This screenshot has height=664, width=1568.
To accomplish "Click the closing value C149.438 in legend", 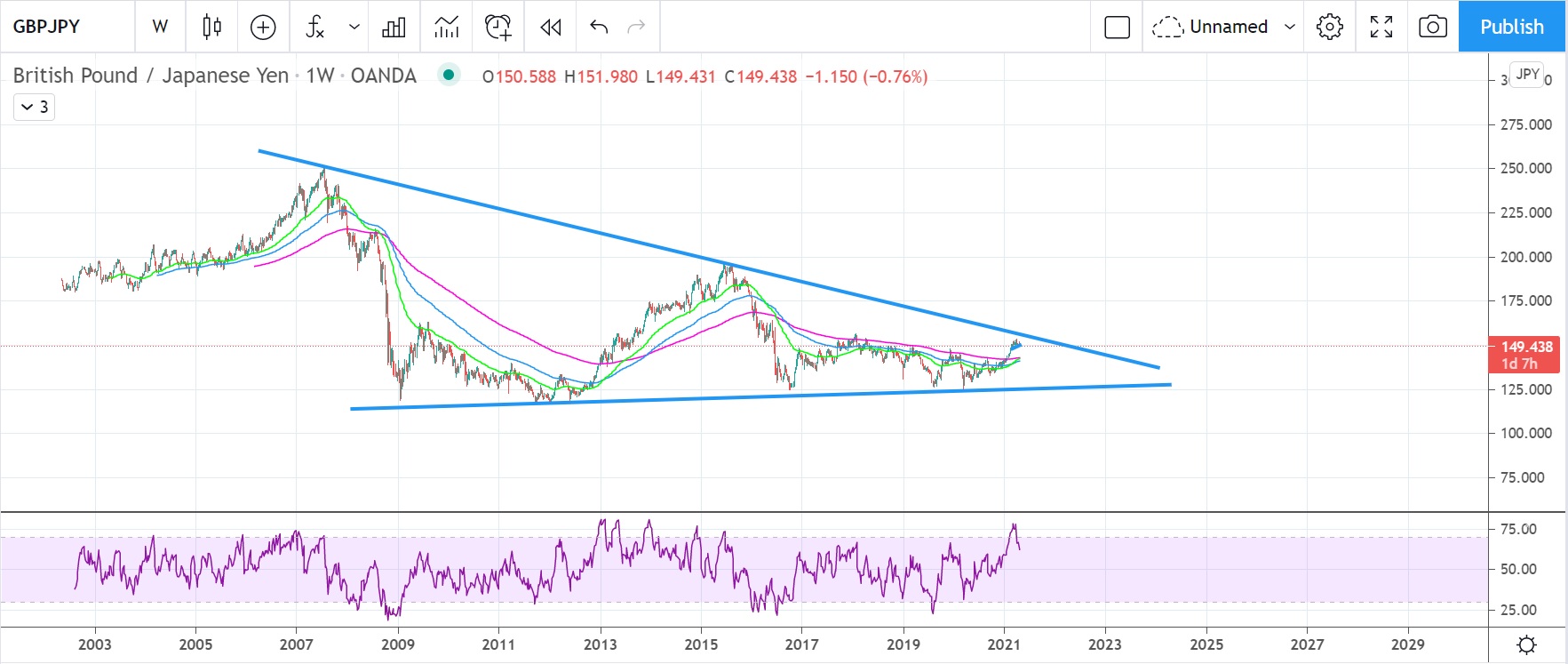I will [760, 76].
